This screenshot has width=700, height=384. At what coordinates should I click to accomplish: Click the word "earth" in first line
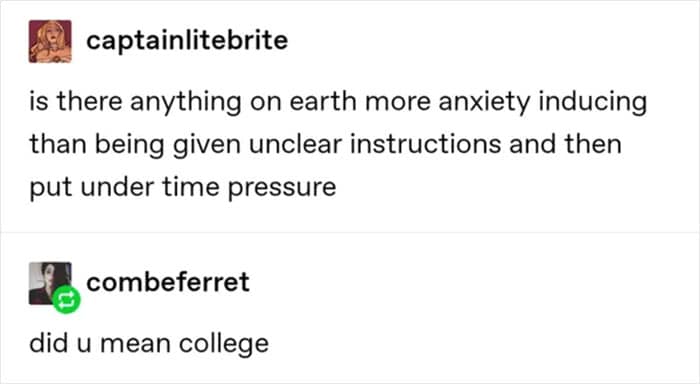pyautogui.click(x=323, y=101)
